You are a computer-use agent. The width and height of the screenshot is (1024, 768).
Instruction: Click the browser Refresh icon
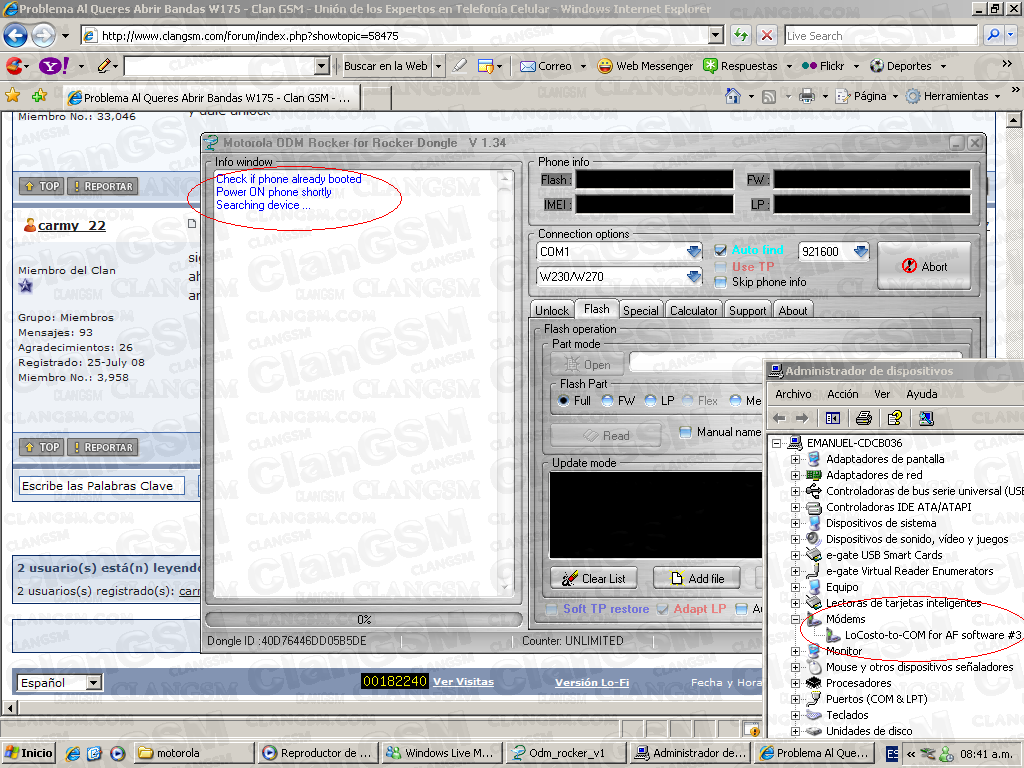[741, 35]
